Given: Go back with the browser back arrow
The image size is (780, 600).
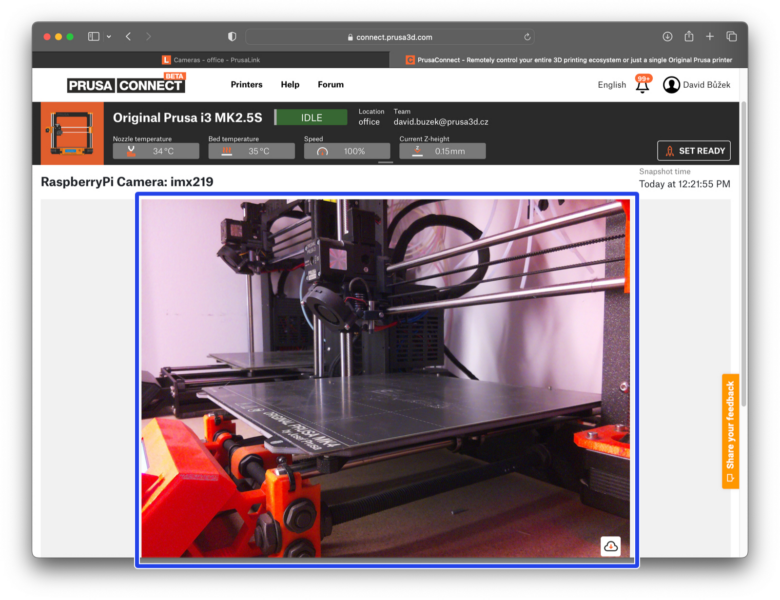Looking at the screenshot, I should 128,36.
